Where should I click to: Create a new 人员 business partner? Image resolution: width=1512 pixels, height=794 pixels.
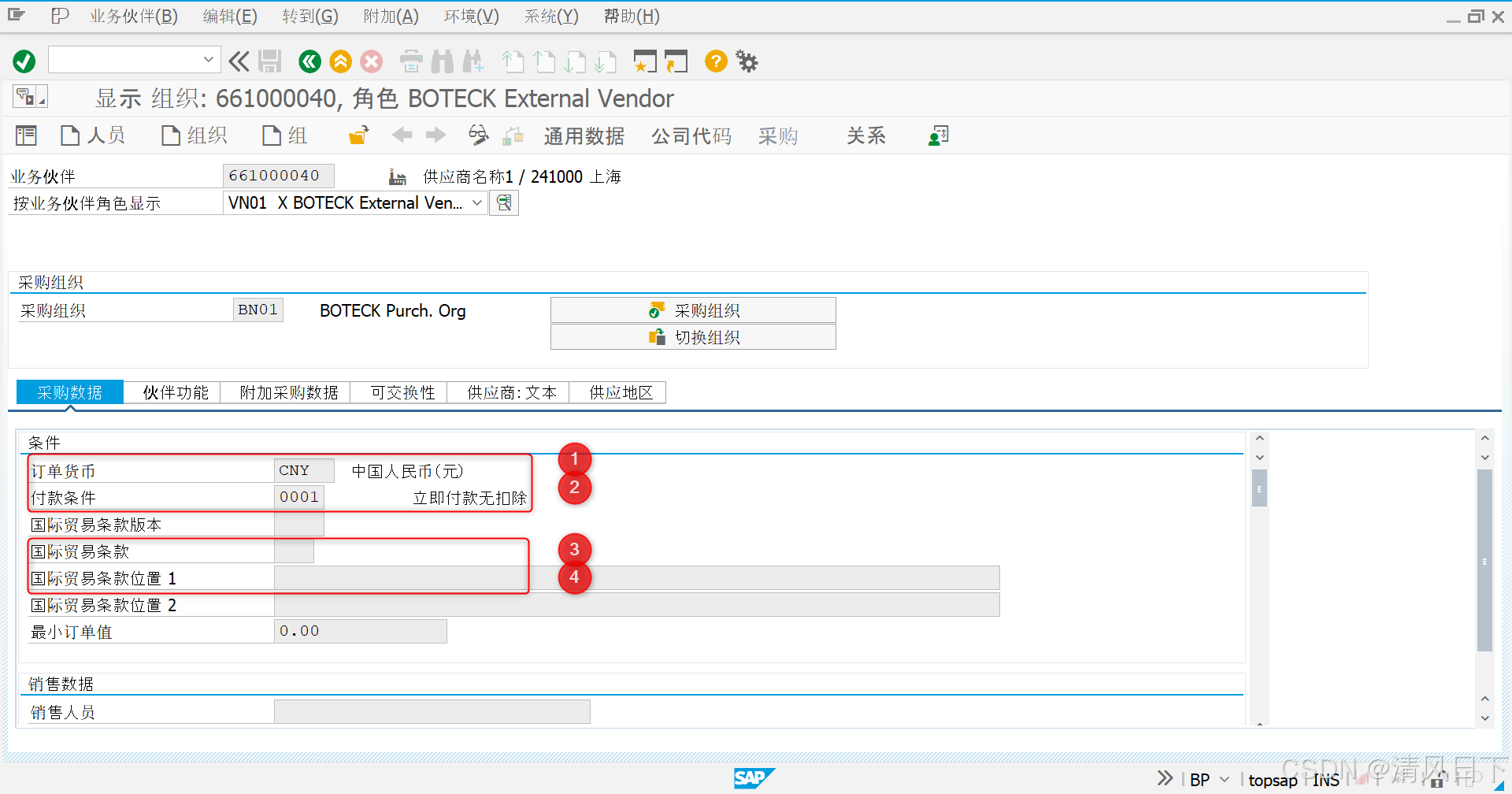coord(93,135)
